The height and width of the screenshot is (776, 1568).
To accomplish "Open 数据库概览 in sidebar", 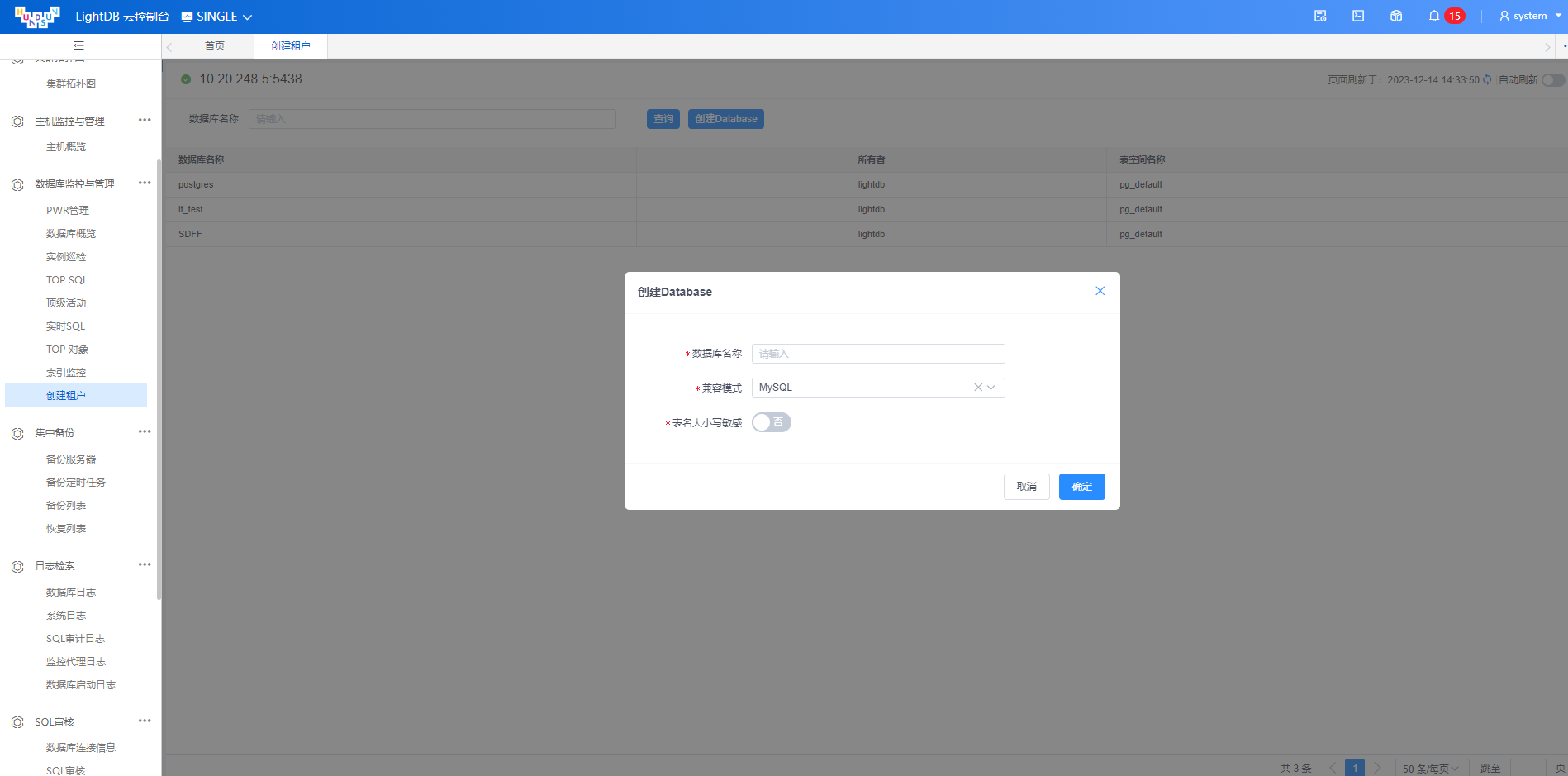I will pyautogui.click(x=71, y=234).
